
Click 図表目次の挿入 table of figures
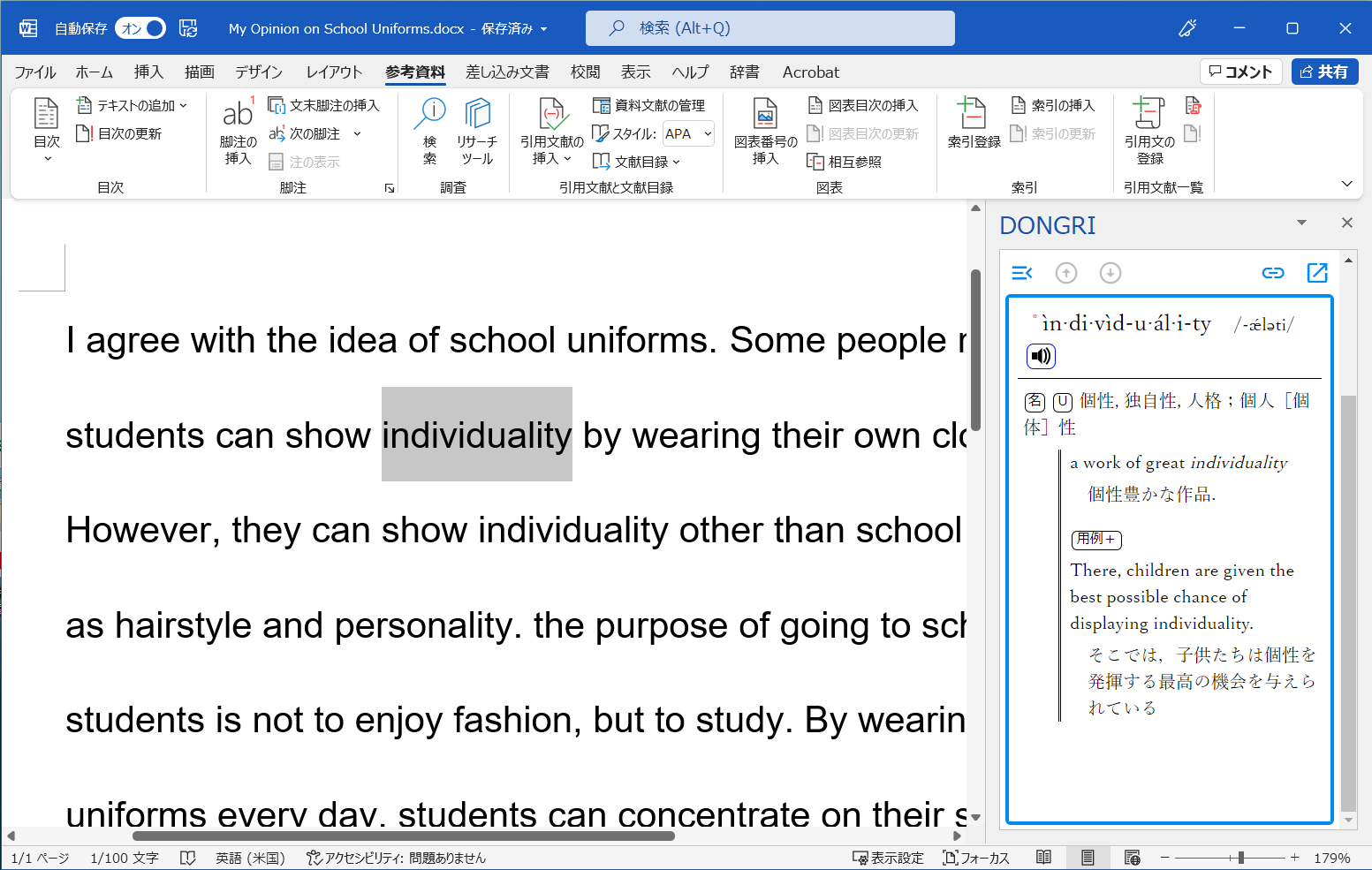coord(863,105)
